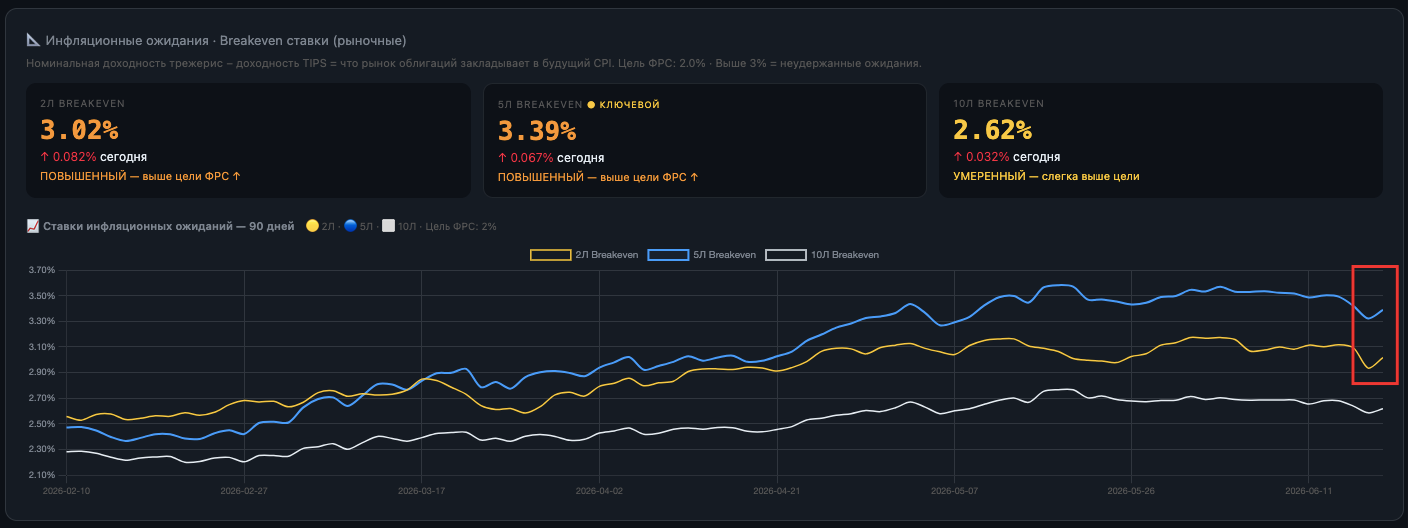The width and height of the screenshot is (1408, 528).
Task: Click the Ставки инфляционных ожиданий chart title
Action: [x=169, y=227]
